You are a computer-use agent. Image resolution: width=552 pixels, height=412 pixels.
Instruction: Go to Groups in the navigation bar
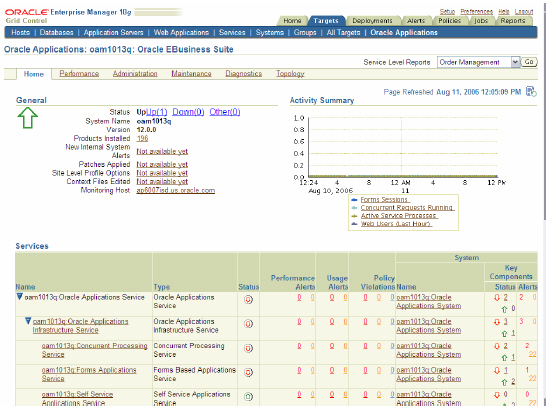pos(305,32)
